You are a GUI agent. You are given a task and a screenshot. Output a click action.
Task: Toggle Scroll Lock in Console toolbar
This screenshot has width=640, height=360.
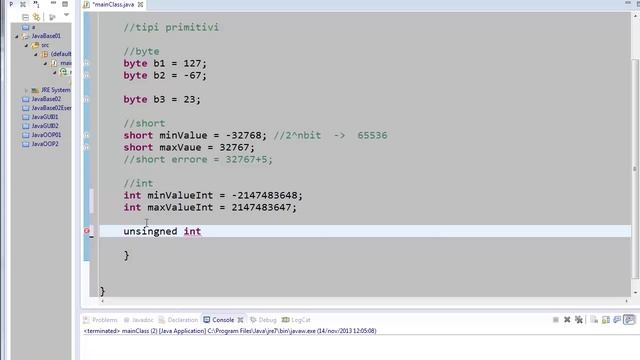(605, 320)
